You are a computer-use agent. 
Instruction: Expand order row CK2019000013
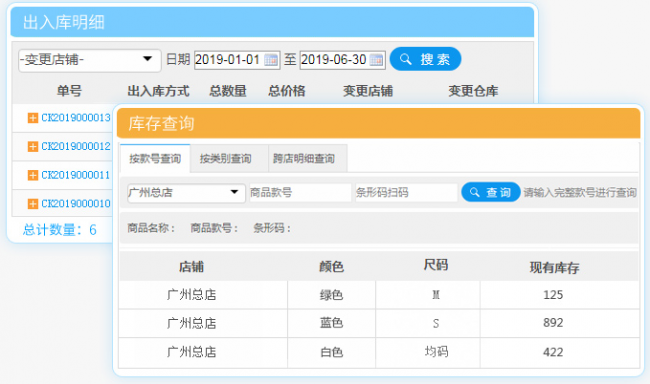tap(32, 118)
